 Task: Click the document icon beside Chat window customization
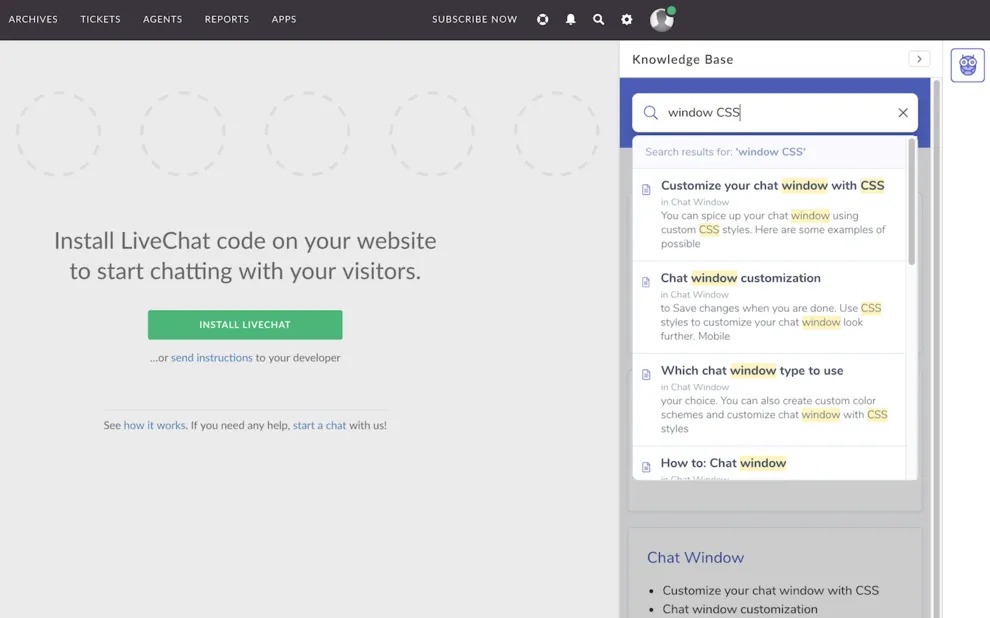(646, 282)
